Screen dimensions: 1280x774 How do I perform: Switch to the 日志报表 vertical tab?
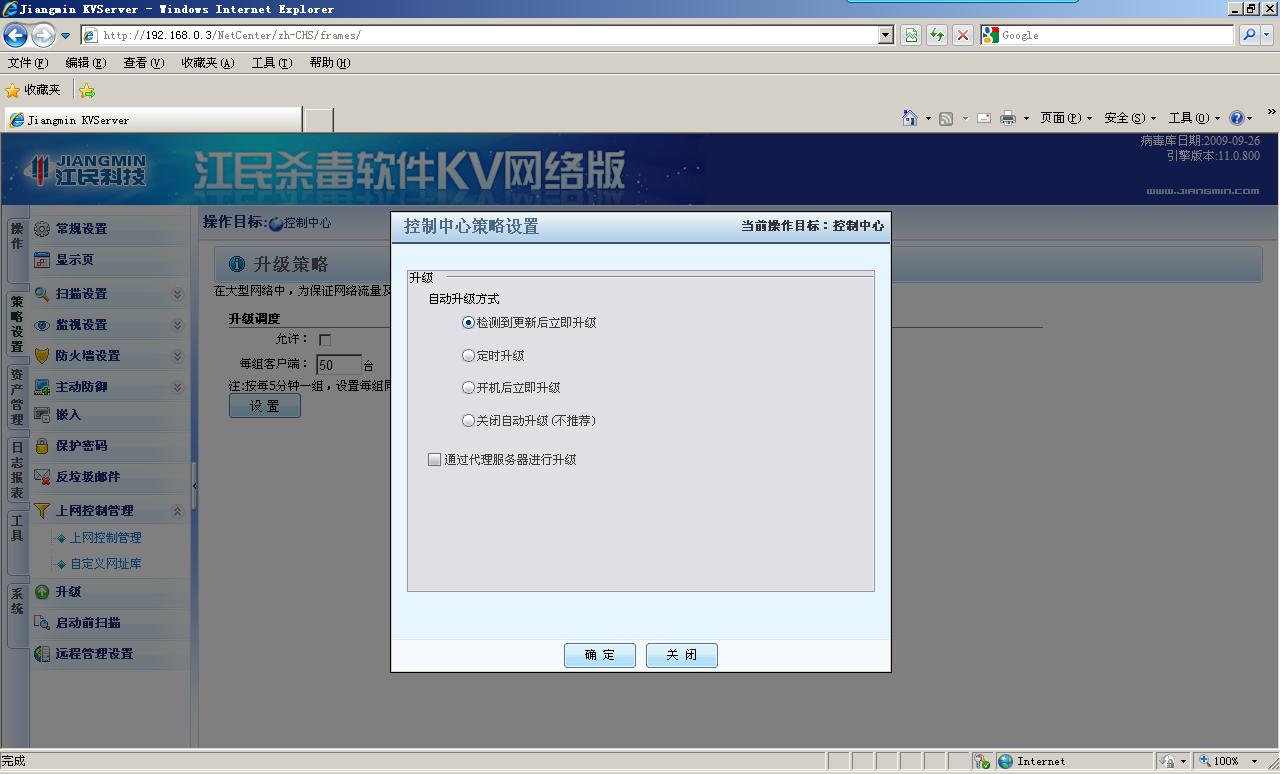[17, 471]
